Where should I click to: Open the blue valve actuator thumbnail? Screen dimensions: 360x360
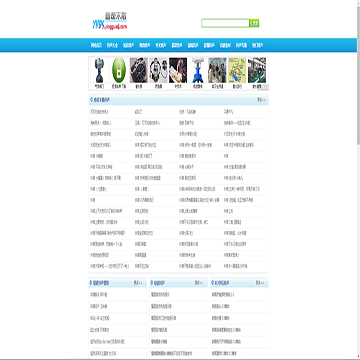[99, 70]
